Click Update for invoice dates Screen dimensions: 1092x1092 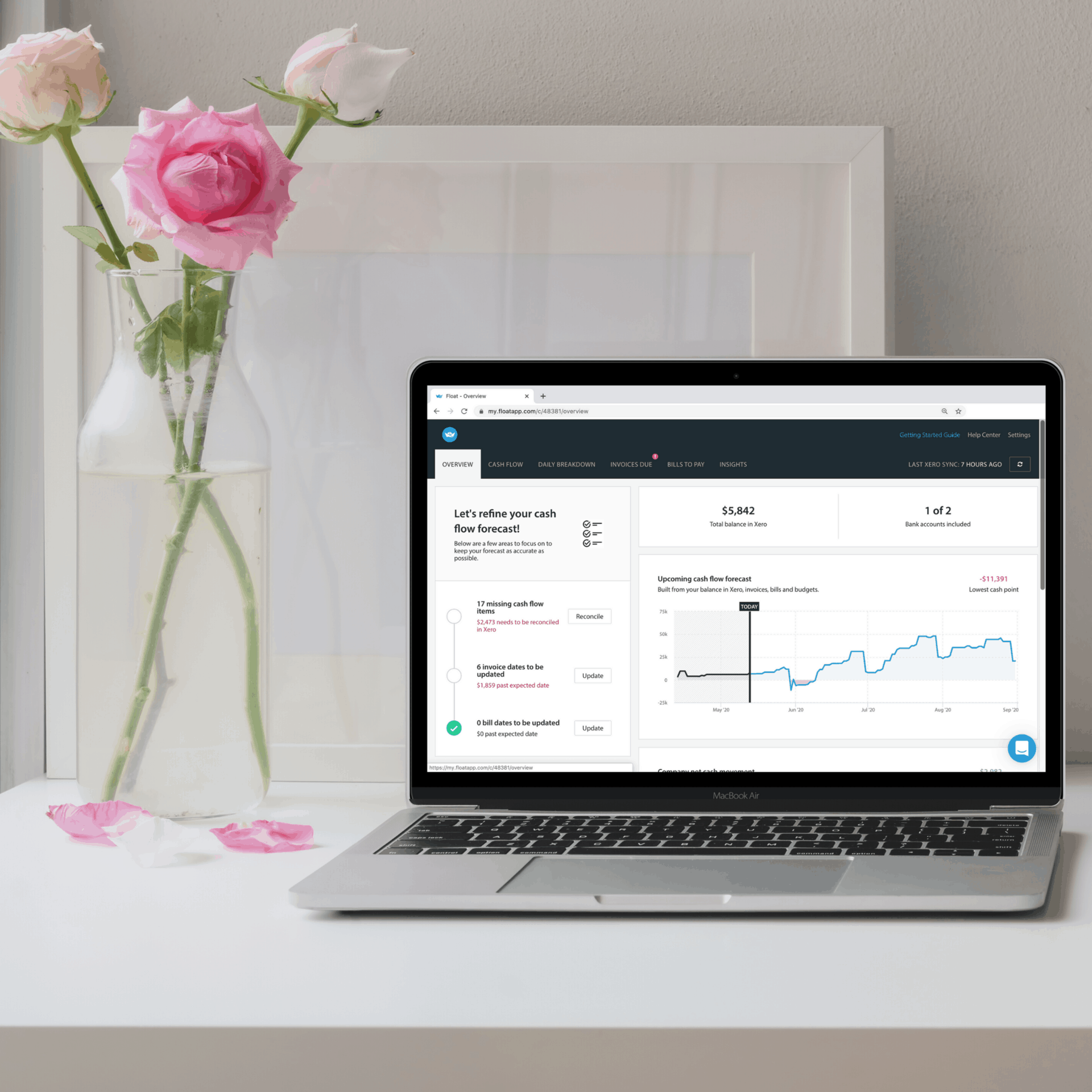(x=592, y=675)
